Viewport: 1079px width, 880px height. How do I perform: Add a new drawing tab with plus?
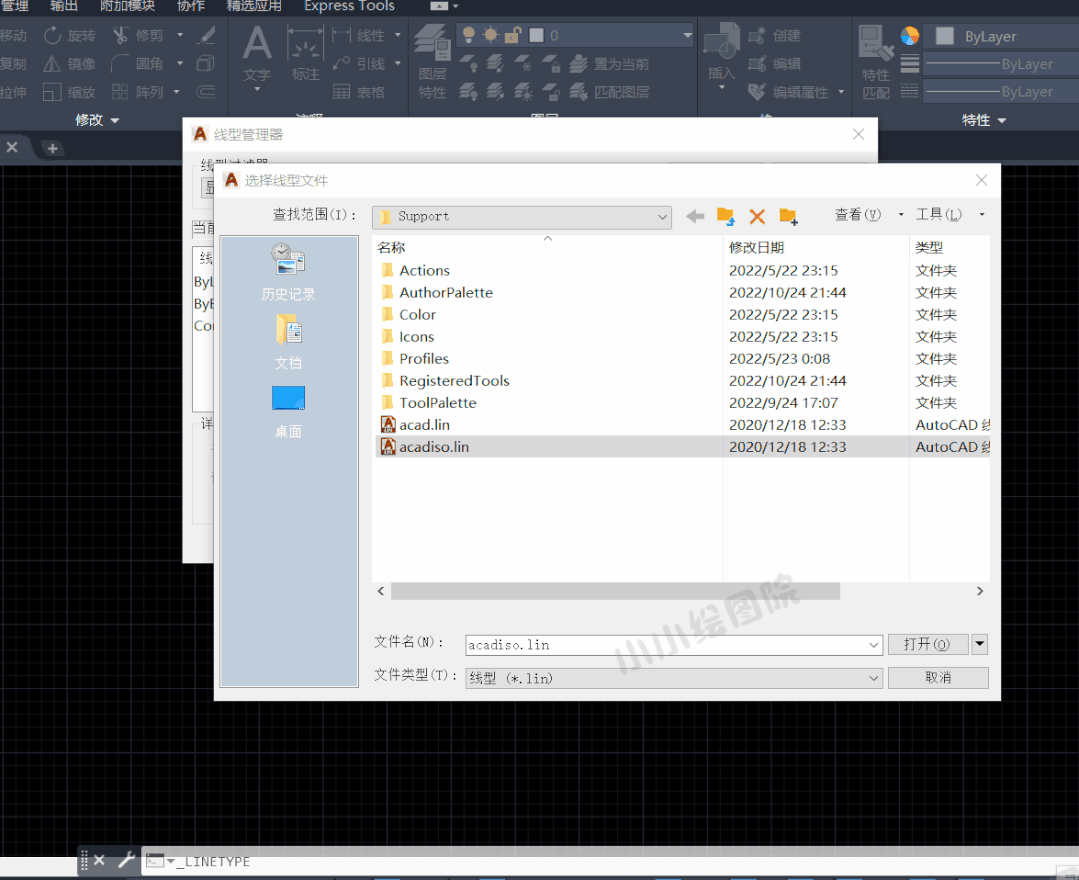tap(52, 148)
